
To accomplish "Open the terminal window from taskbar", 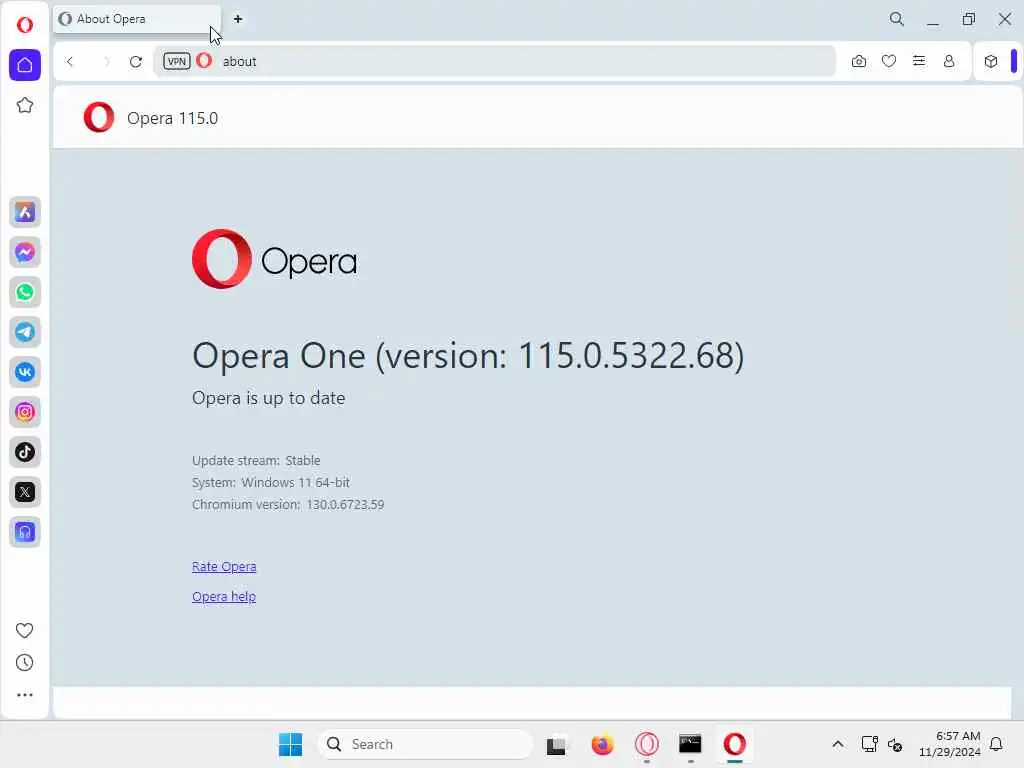I will point(690,744).
